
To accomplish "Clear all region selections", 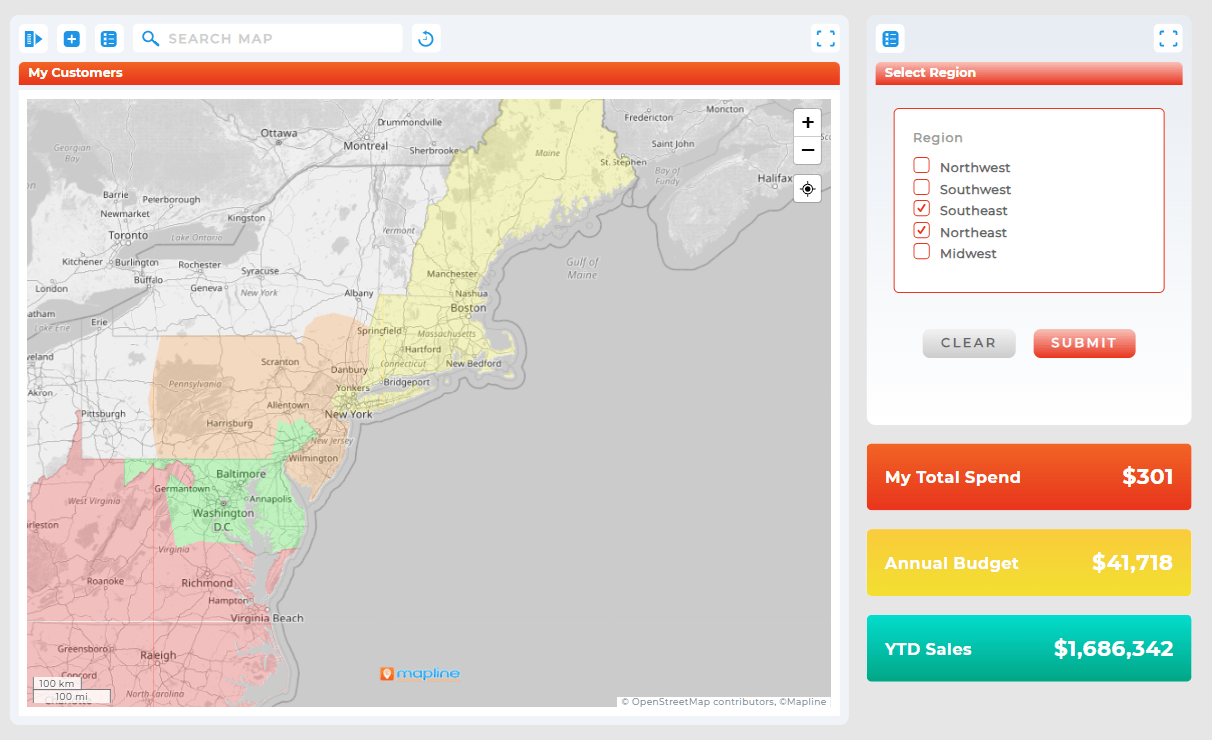I will coord(968,343).
